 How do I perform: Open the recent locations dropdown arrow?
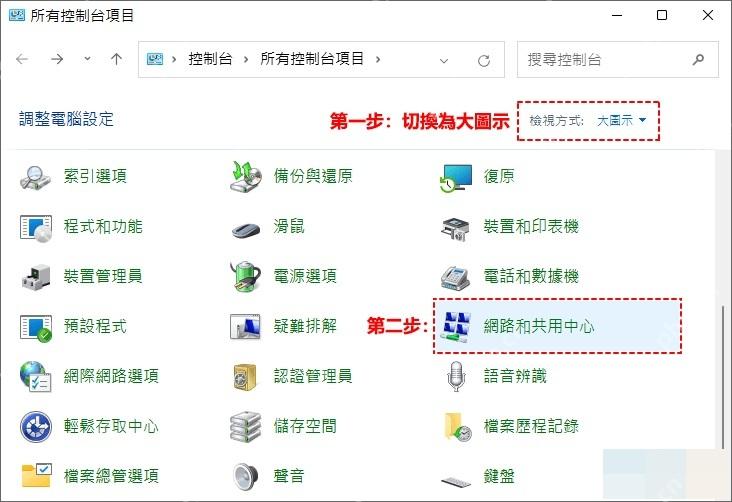(87, 59)
